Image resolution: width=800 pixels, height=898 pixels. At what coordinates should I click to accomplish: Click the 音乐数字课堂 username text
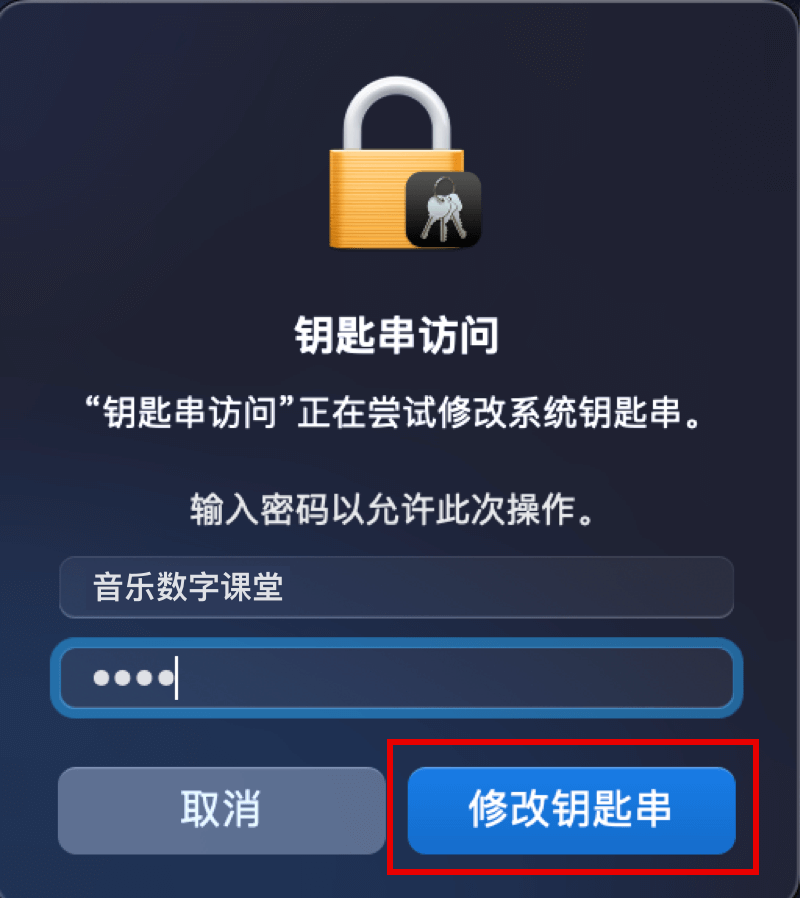(x=188, y=587)
